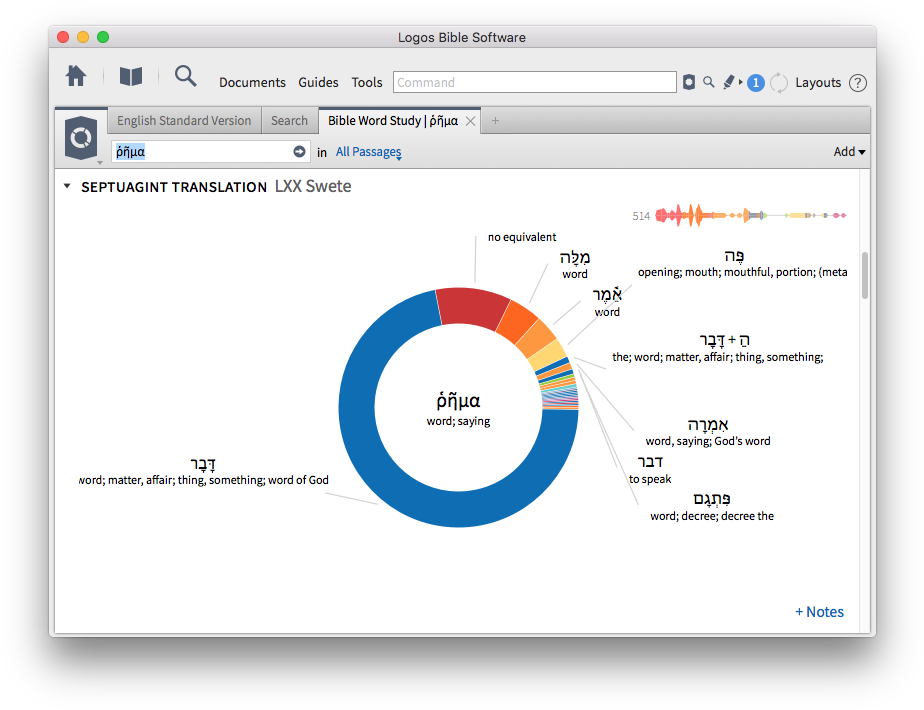Click the vertical scrollbar thumb
924x710 pixels.
(x=864, y=275)
